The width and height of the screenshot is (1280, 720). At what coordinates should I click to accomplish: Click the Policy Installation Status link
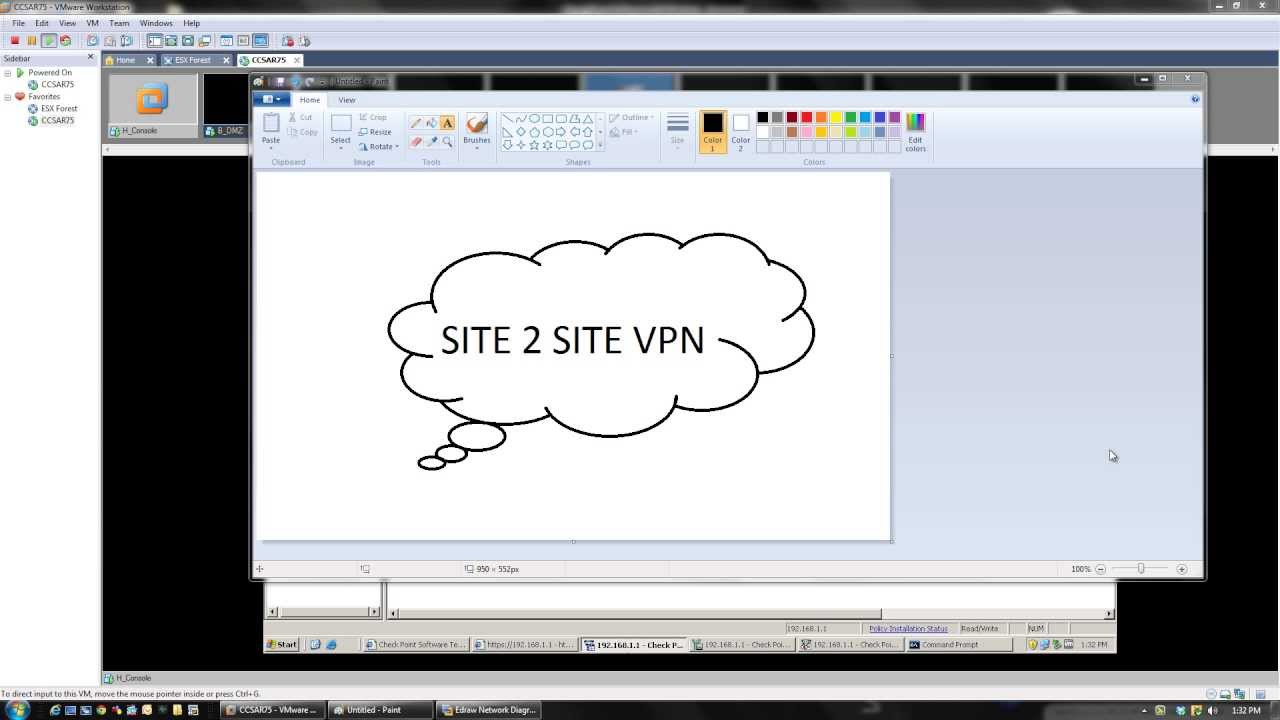[908, 629]
